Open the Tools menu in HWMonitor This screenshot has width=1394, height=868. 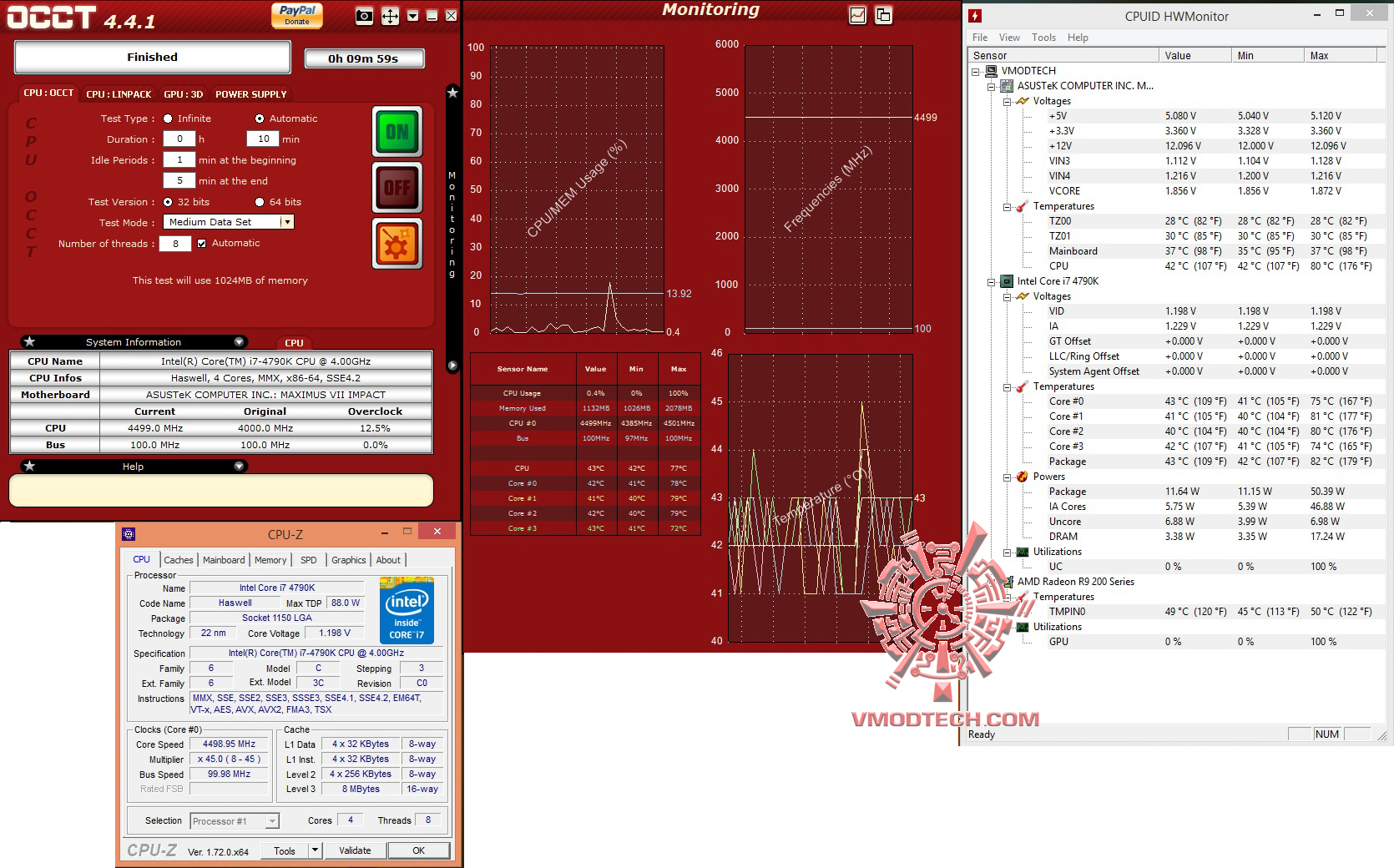tap(1043, 38)
